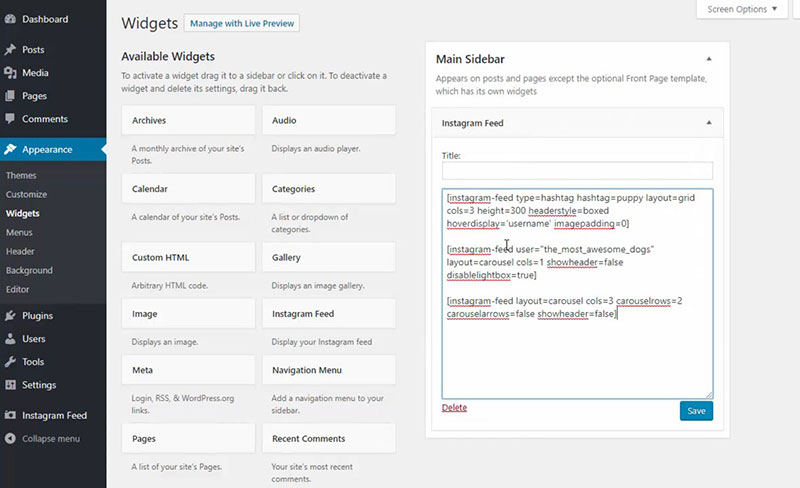Select the Gallery available widget
Viewport: 800px width, 488px height.
coord(329,257)
